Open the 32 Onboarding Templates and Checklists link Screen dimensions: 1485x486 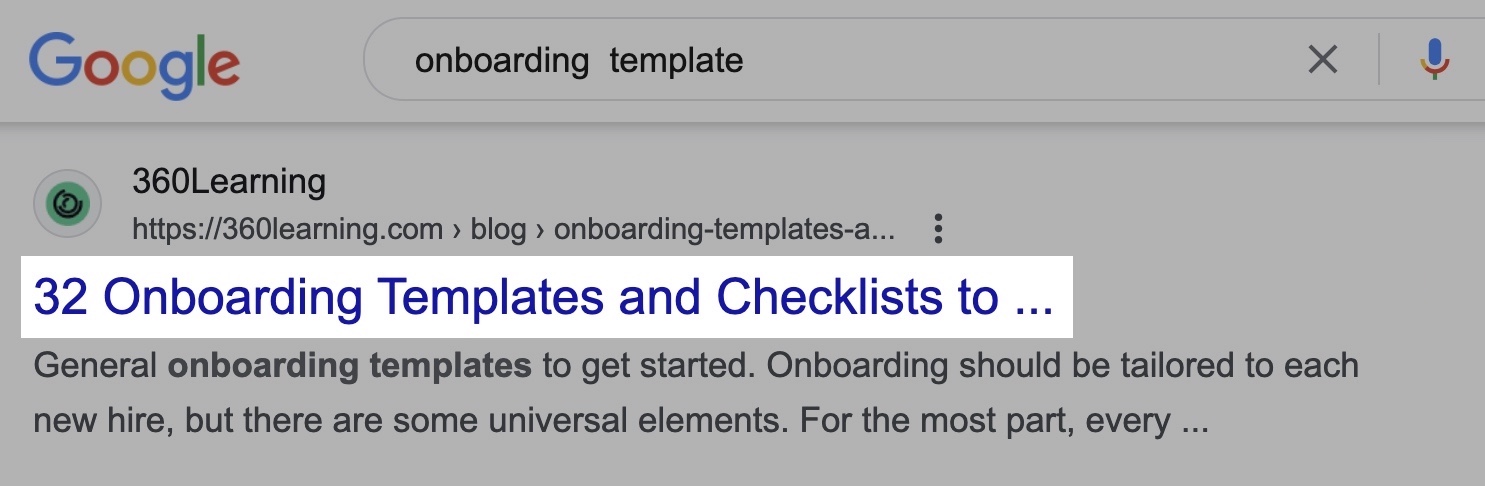[x=544, y=298]
